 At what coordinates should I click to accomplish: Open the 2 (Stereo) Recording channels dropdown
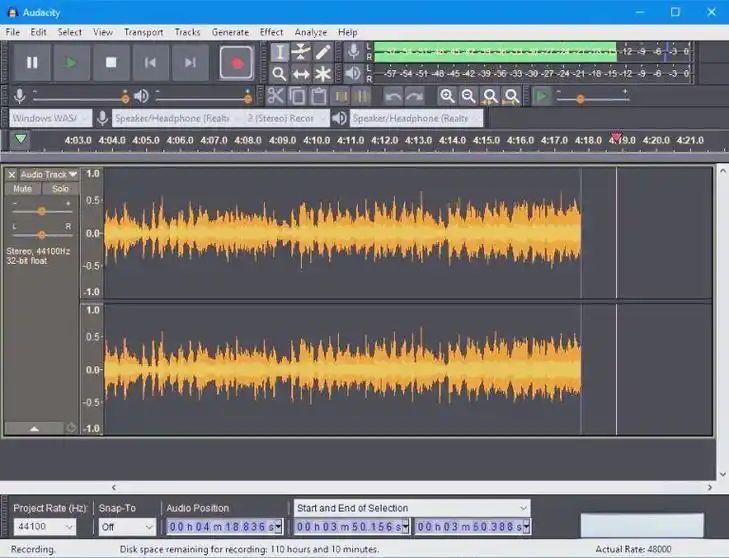click(286, 118)
